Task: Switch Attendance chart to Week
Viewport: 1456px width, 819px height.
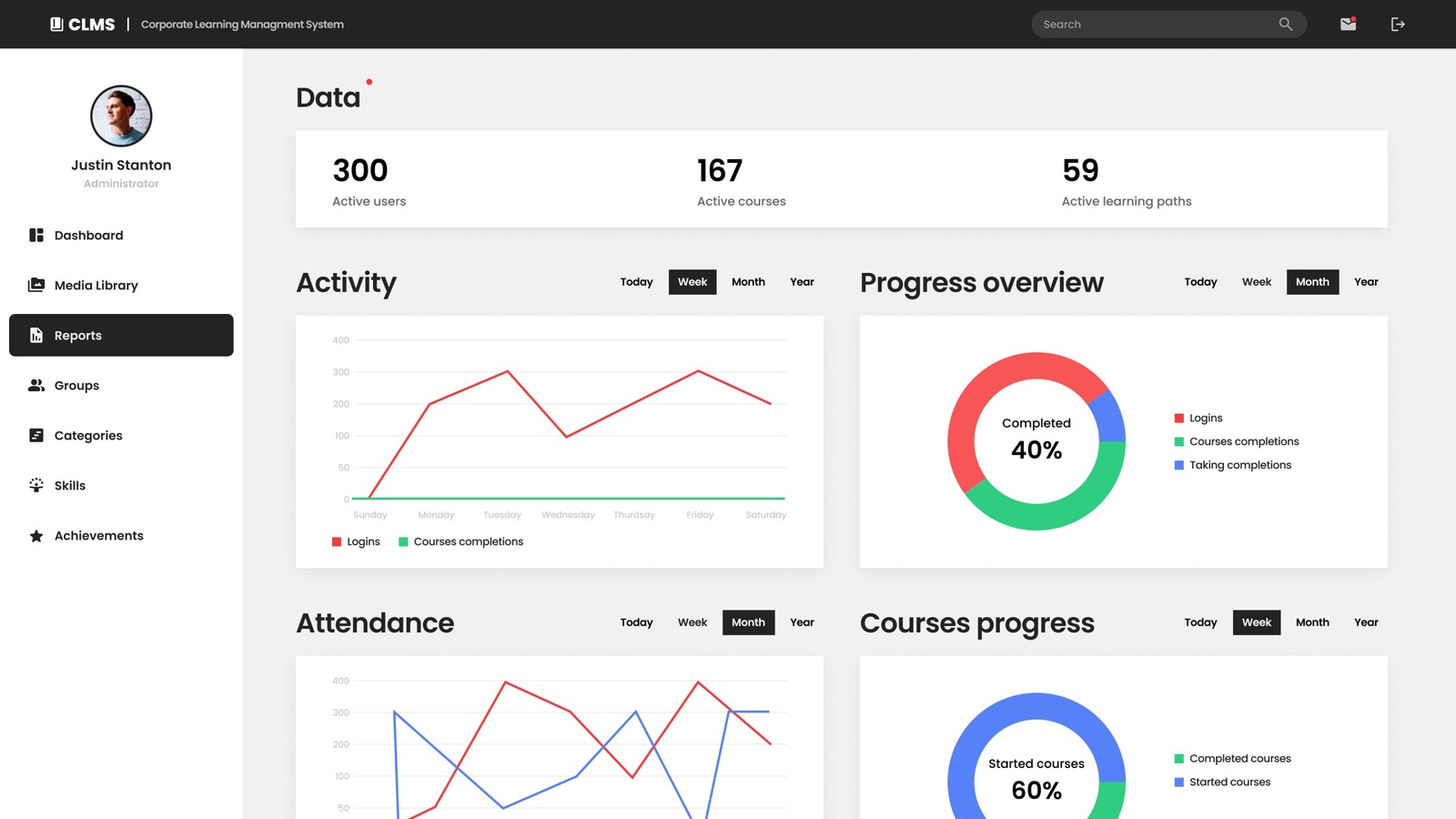Action: coord(692,622)
